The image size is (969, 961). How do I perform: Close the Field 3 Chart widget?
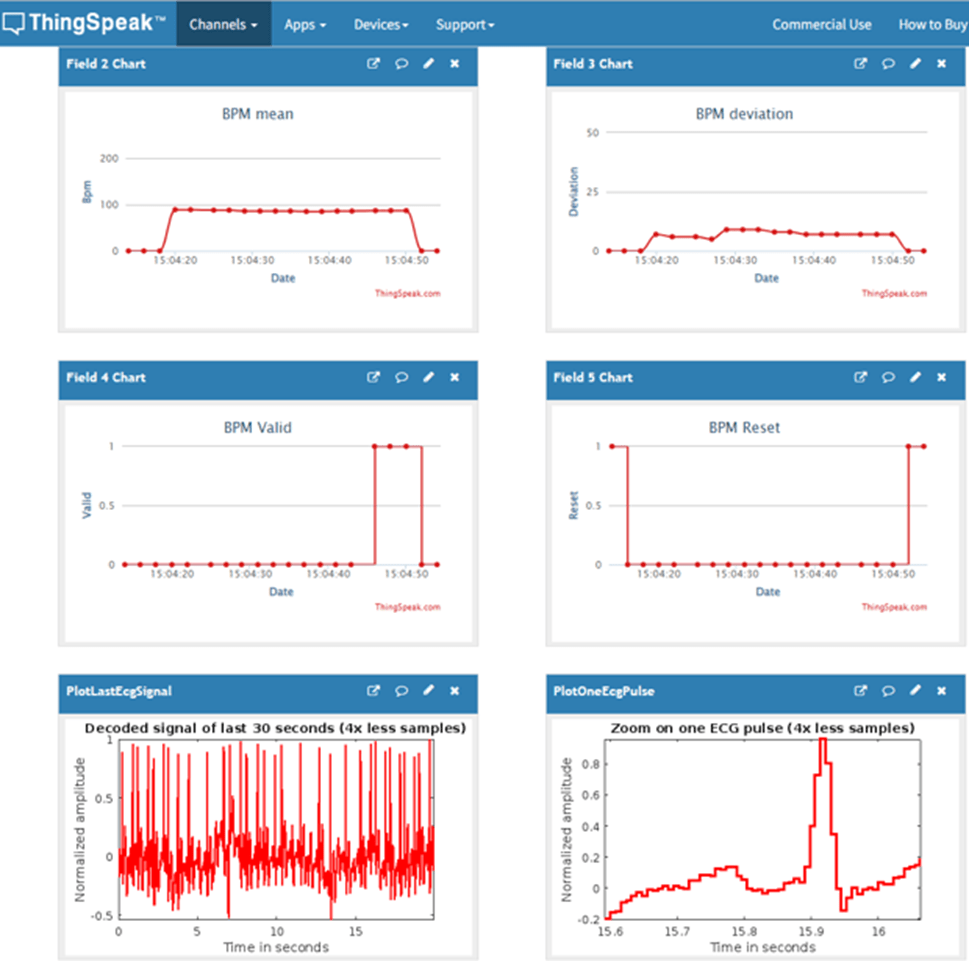click(941, 64)
